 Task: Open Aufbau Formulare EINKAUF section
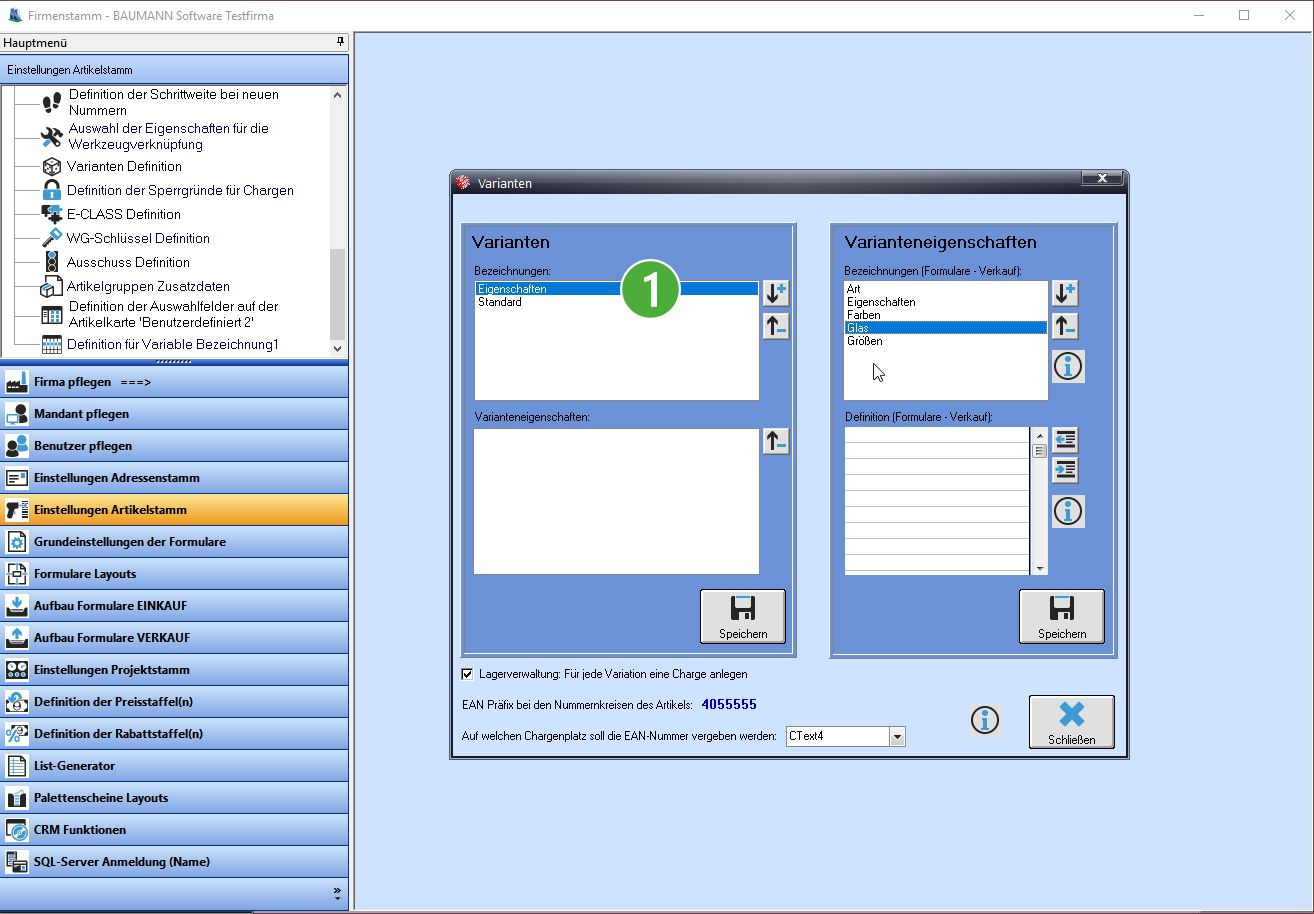click(175, 606)
